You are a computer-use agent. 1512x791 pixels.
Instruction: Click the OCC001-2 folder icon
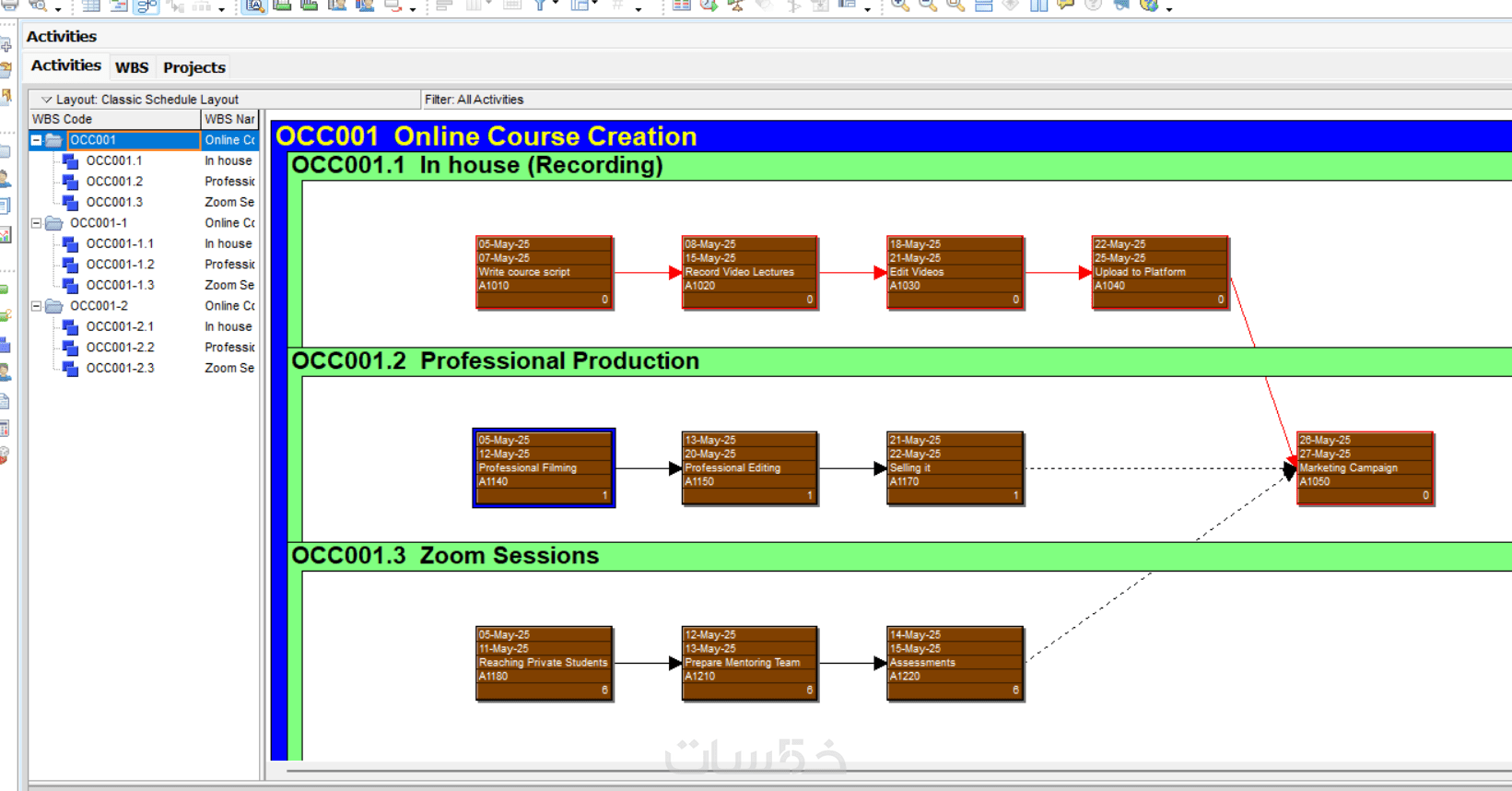pyautogui.click(x=54, y=306)
